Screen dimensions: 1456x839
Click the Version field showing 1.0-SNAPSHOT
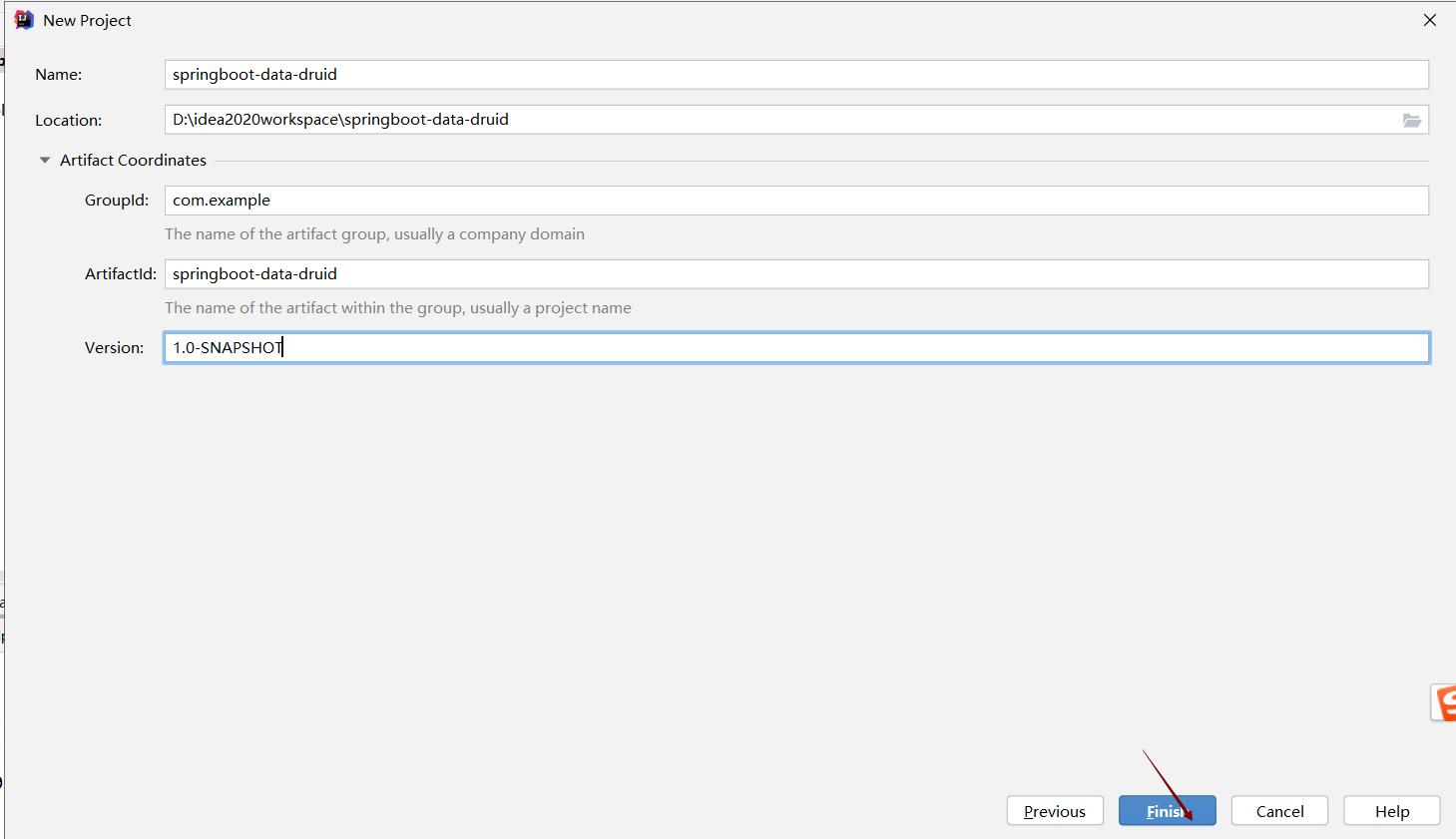796,347
